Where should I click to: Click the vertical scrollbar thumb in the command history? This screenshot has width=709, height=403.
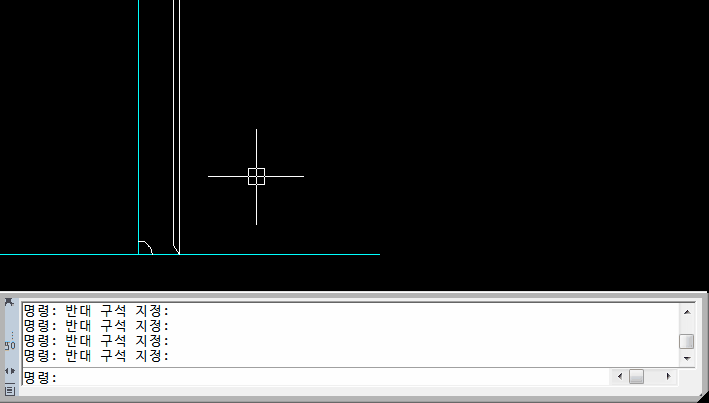[687, 341]
